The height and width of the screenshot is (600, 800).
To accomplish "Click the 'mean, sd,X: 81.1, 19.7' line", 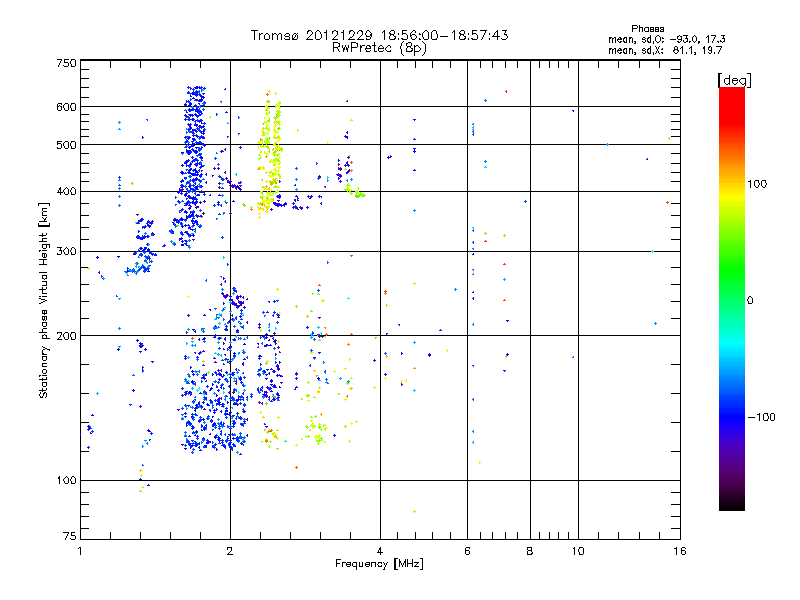I will click(x=665, y=50).
